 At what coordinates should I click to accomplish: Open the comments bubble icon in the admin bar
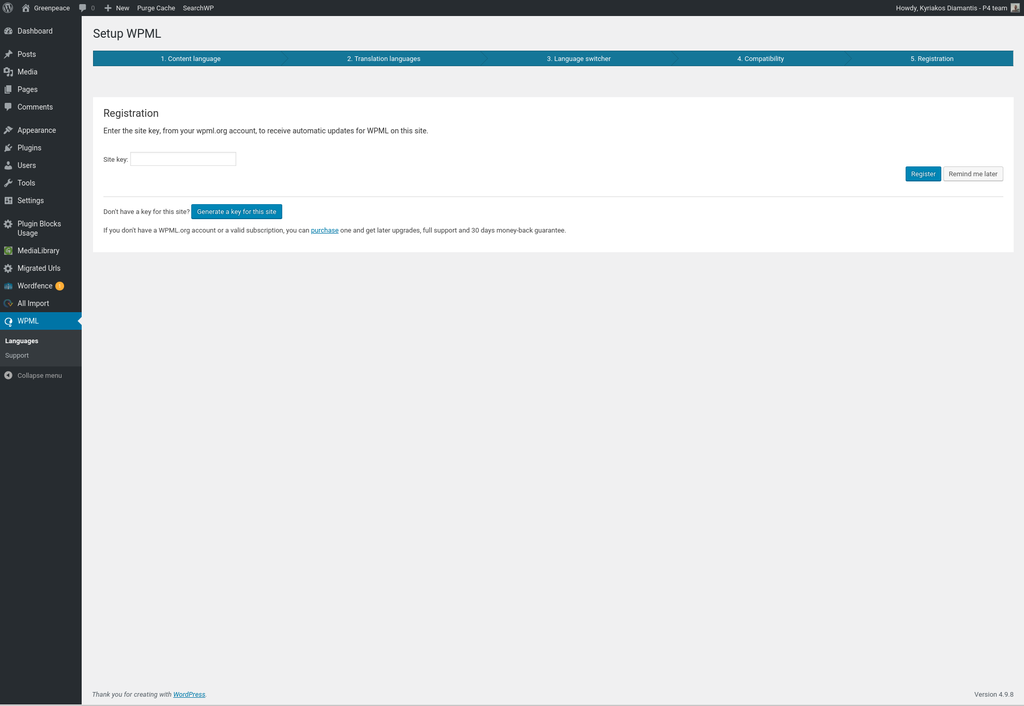coord(82,8)
